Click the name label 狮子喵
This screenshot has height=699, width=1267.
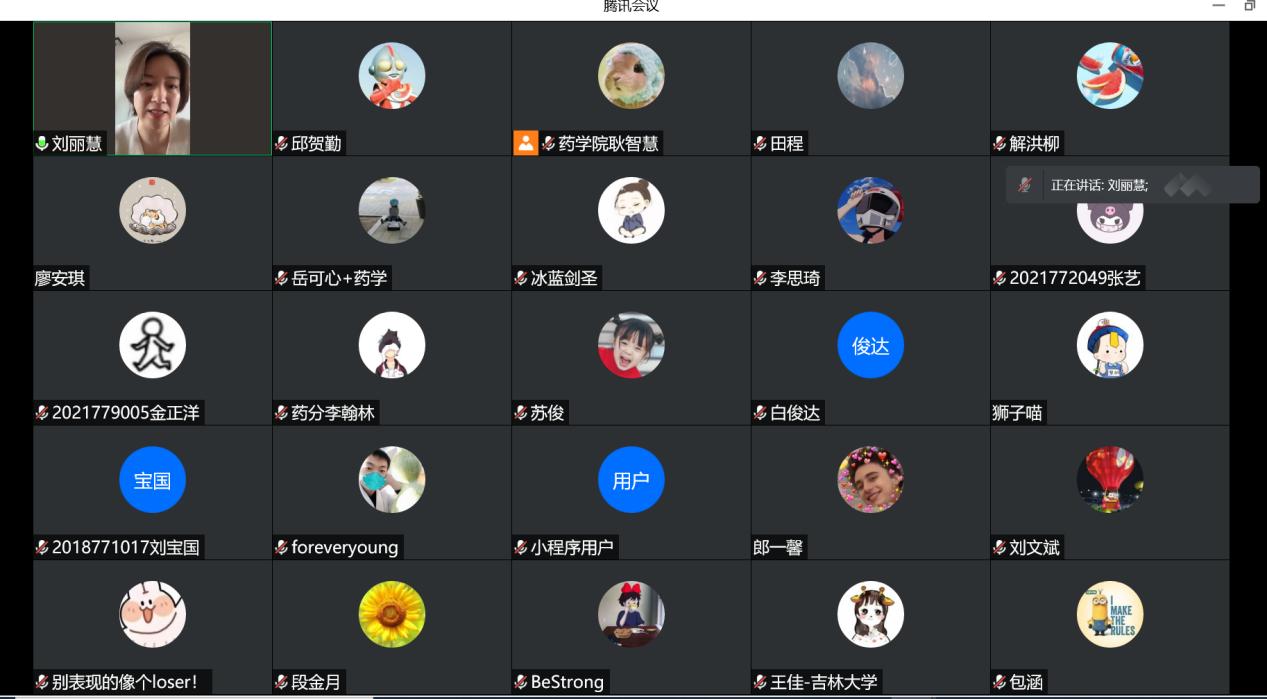pos(1018,412)
